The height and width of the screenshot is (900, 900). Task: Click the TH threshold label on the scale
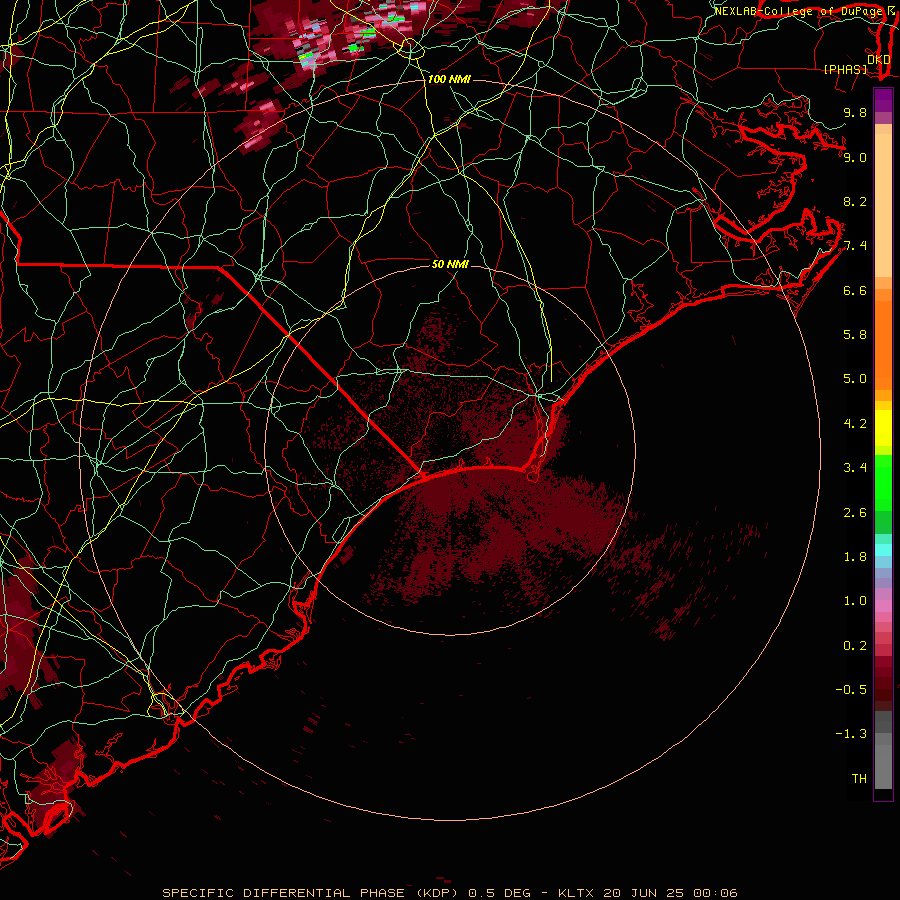[x=859, y=779]
